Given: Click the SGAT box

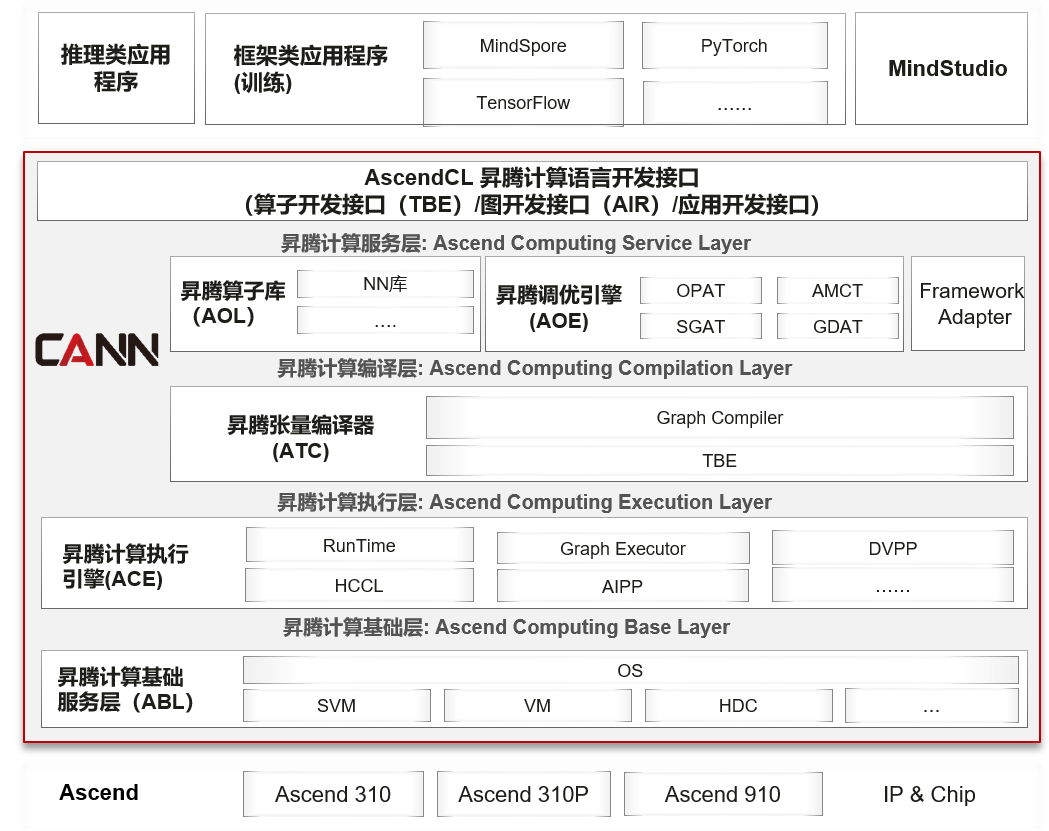Looking at the screenshot, I should pos(700,327).
